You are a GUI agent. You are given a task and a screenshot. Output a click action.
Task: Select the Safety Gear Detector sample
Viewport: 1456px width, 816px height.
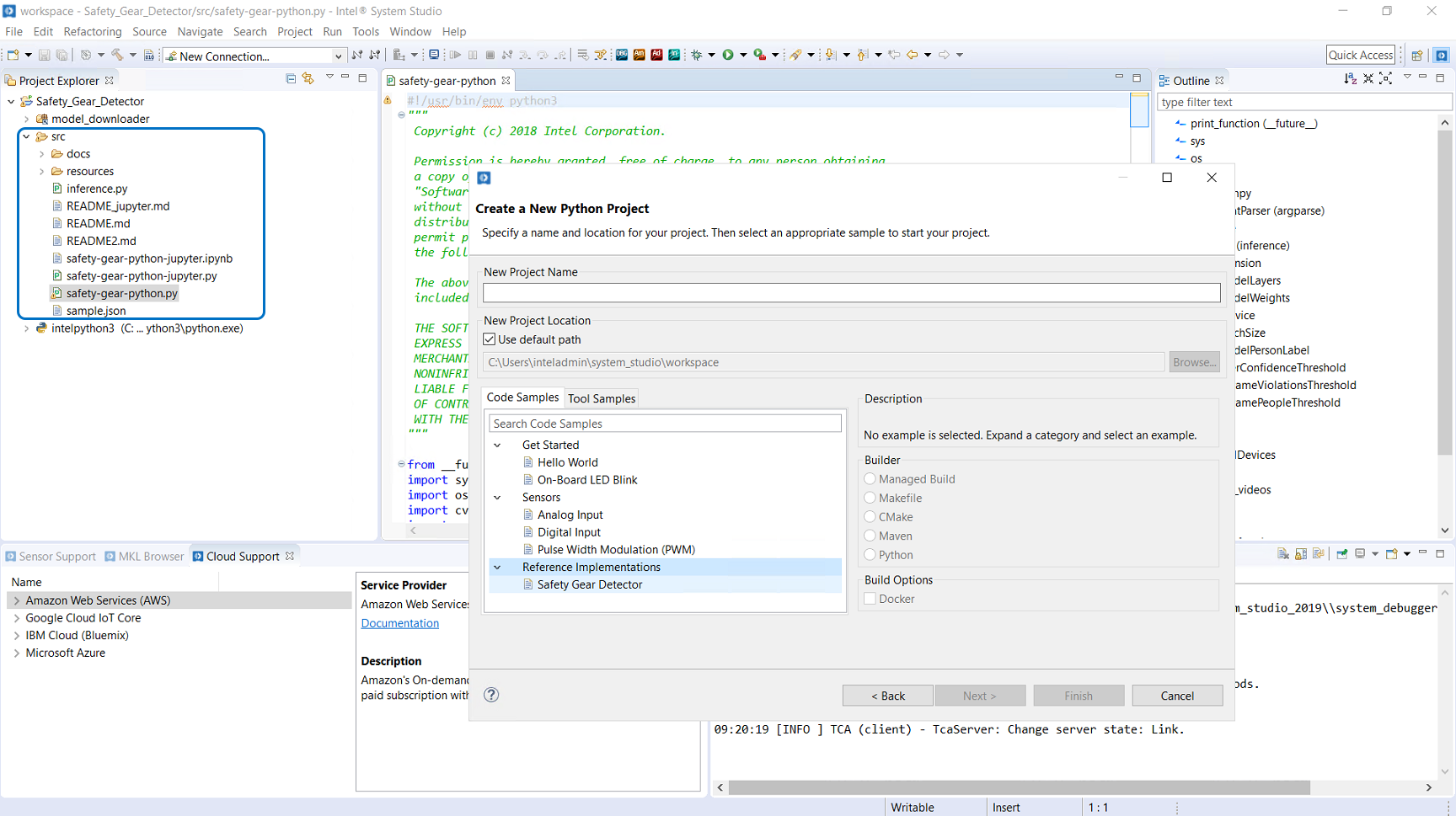coord(590,584)
